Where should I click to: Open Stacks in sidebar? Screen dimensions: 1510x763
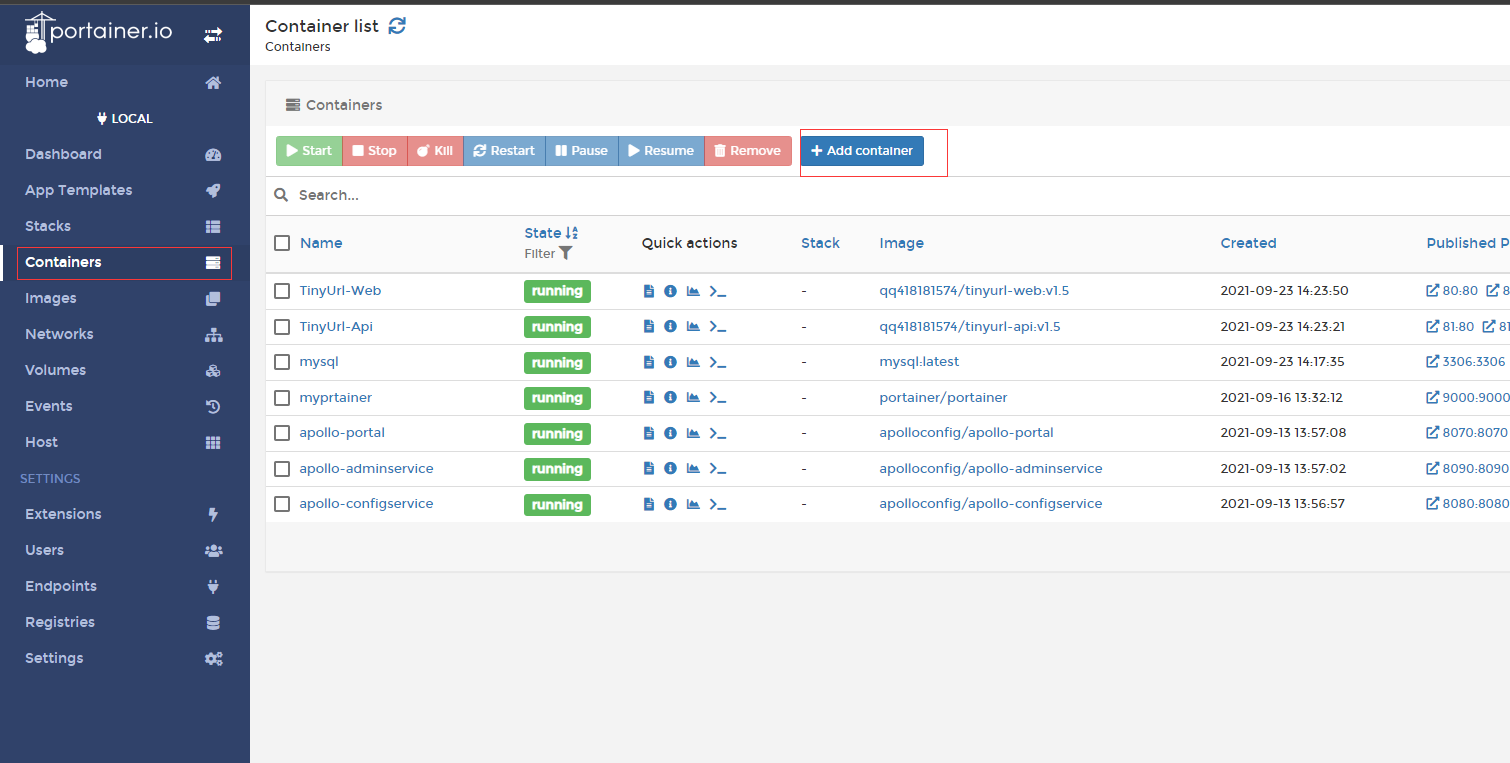coord(124,226)
